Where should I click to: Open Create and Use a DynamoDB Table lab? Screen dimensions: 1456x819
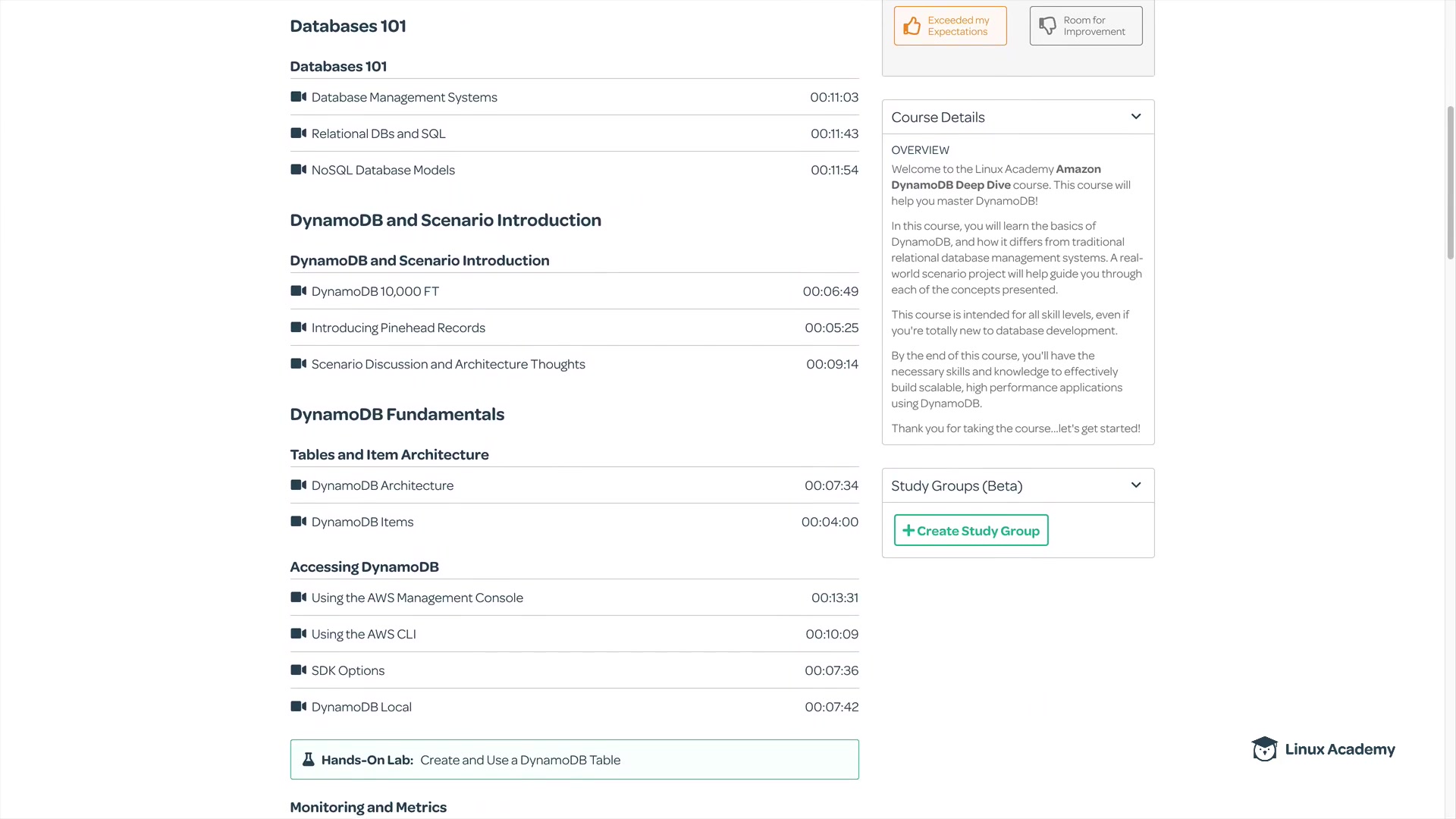[520, 760]
